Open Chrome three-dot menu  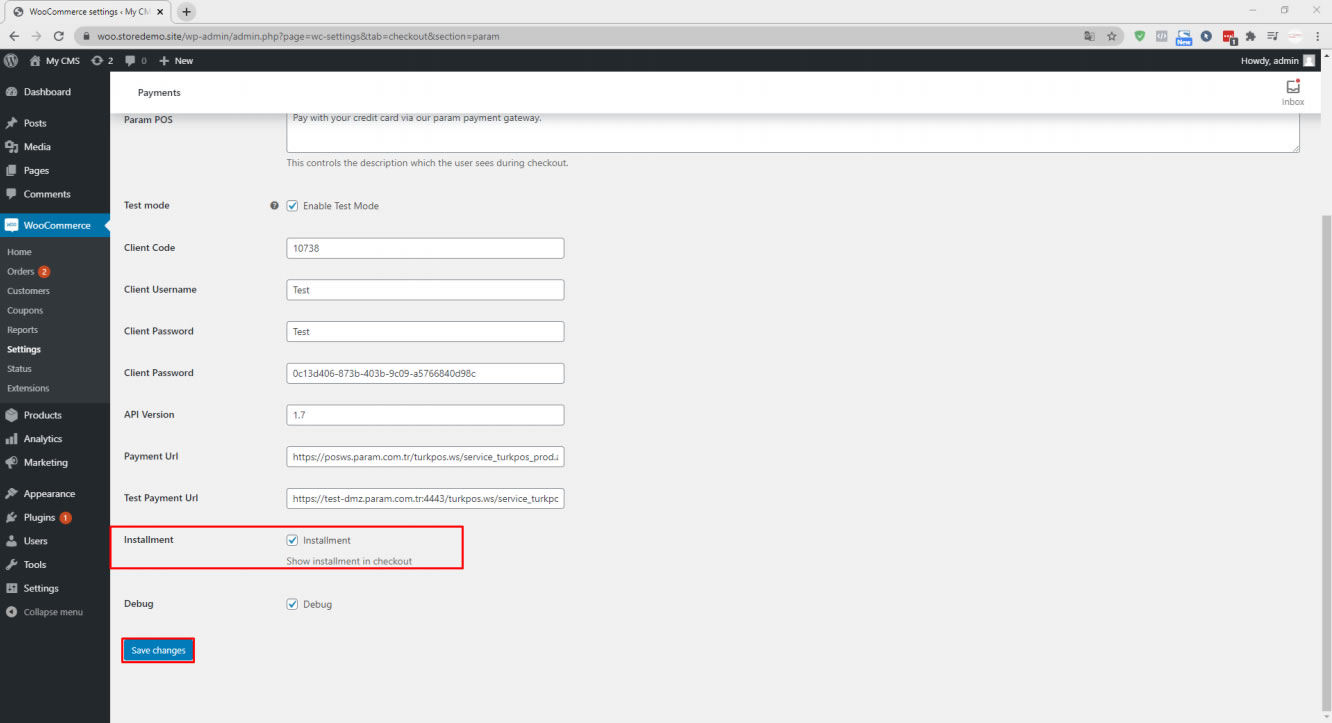pyautogui.click(x=1318, y=36)
